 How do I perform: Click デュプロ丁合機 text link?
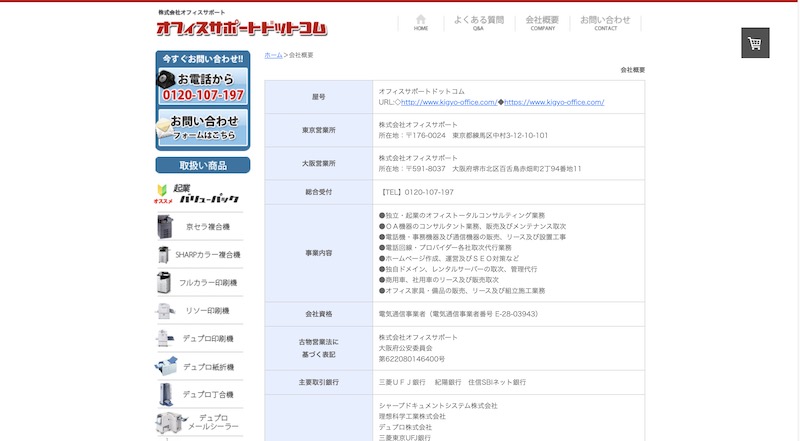[x=208, y=394]
